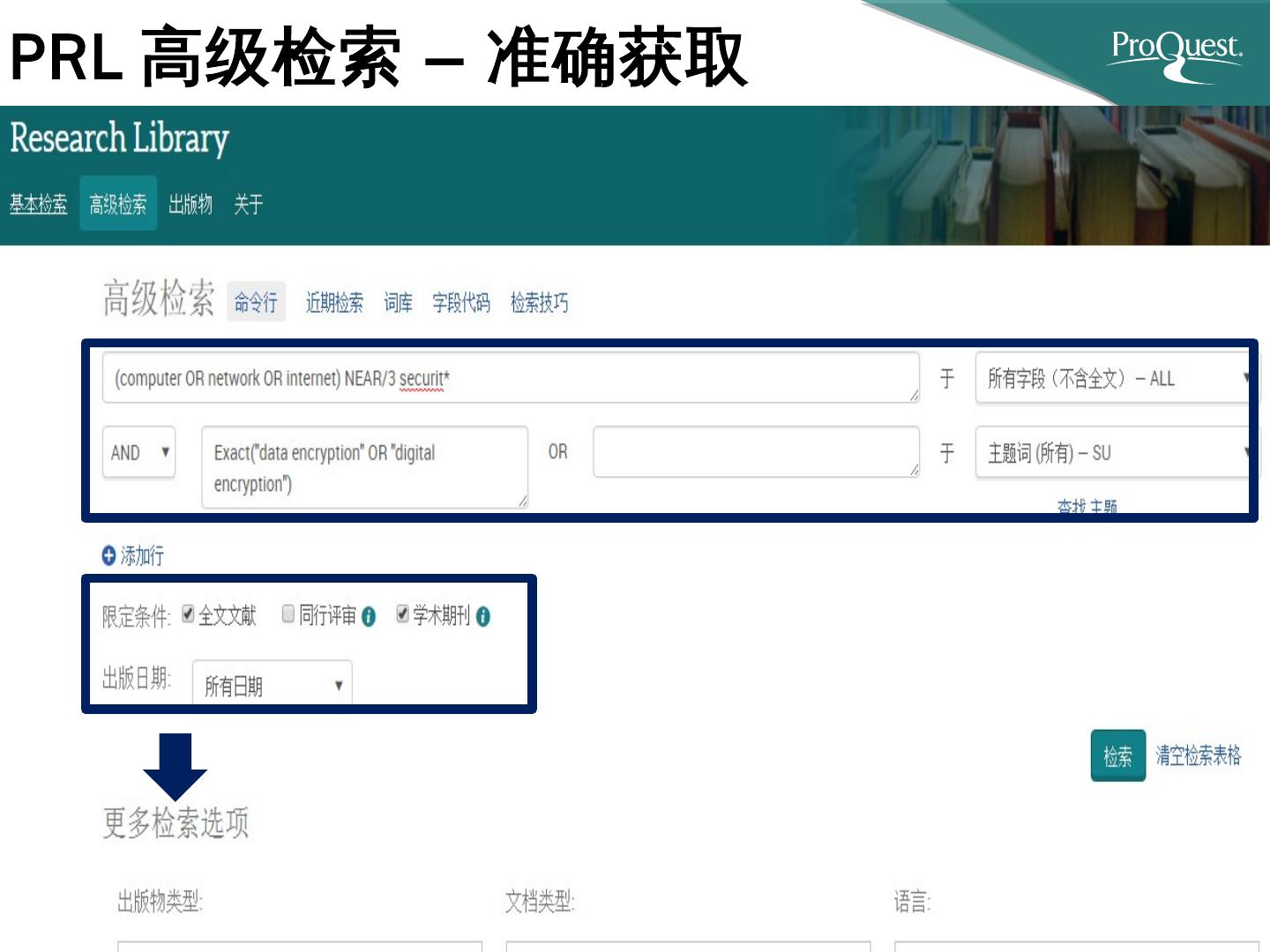
Task: Uncheck the 学术期刊 checkbox
Action: point(403,614)
